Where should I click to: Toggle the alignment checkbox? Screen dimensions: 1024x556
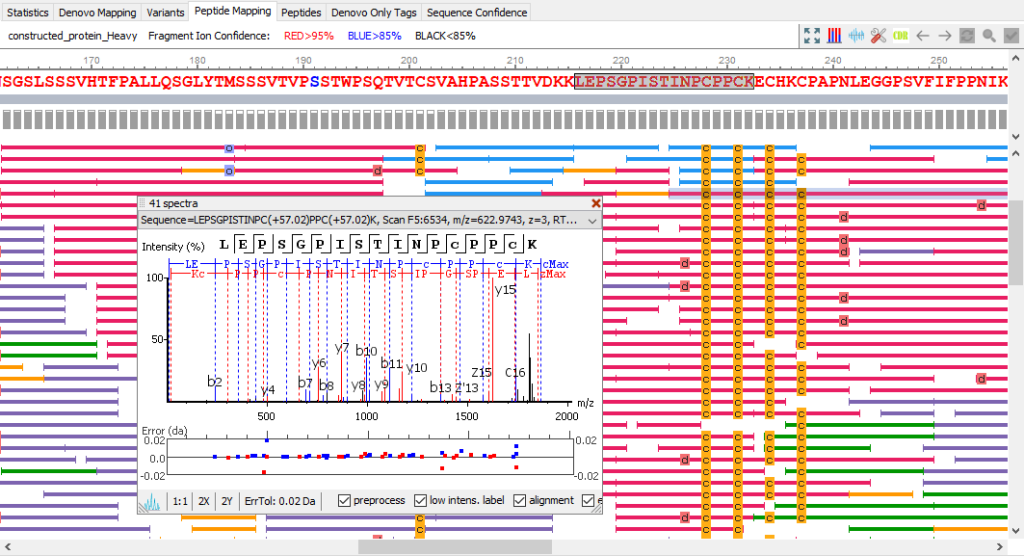pyautogui.click(x=520, y=500)
